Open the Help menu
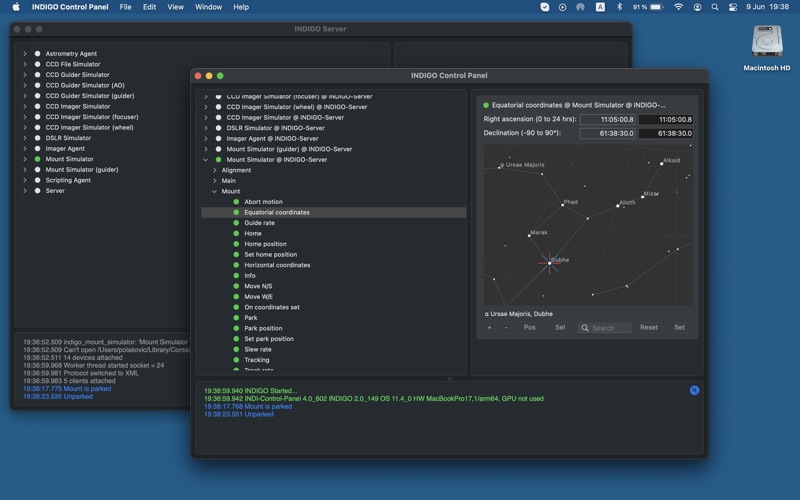 click(x=241, y=7)
